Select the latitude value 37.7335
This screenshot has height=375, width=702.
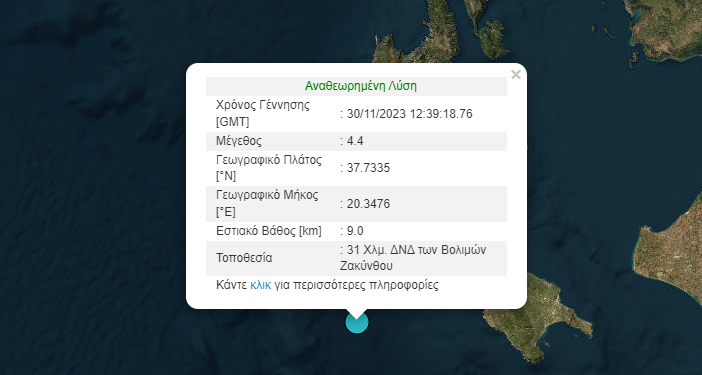click(x=368, y=168)
